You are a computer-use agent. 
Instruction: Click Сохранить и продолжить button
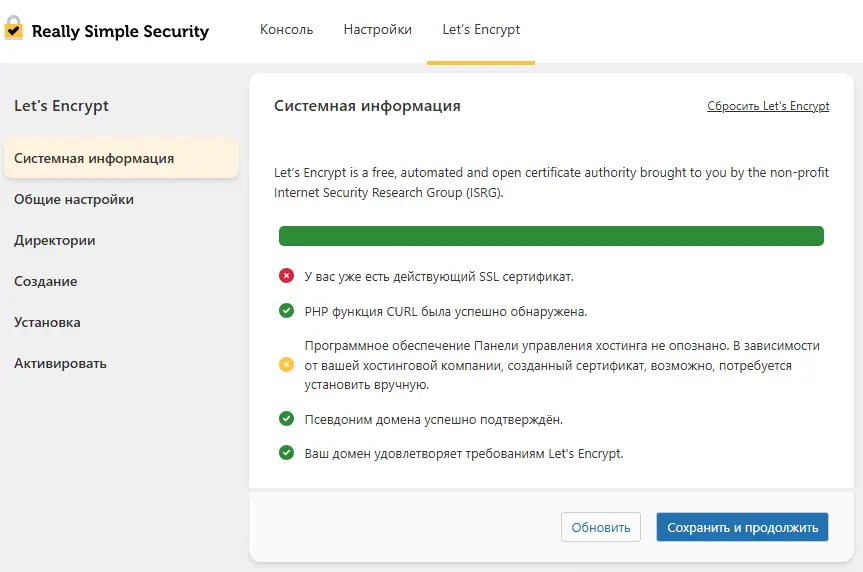[x=742, y=527]
